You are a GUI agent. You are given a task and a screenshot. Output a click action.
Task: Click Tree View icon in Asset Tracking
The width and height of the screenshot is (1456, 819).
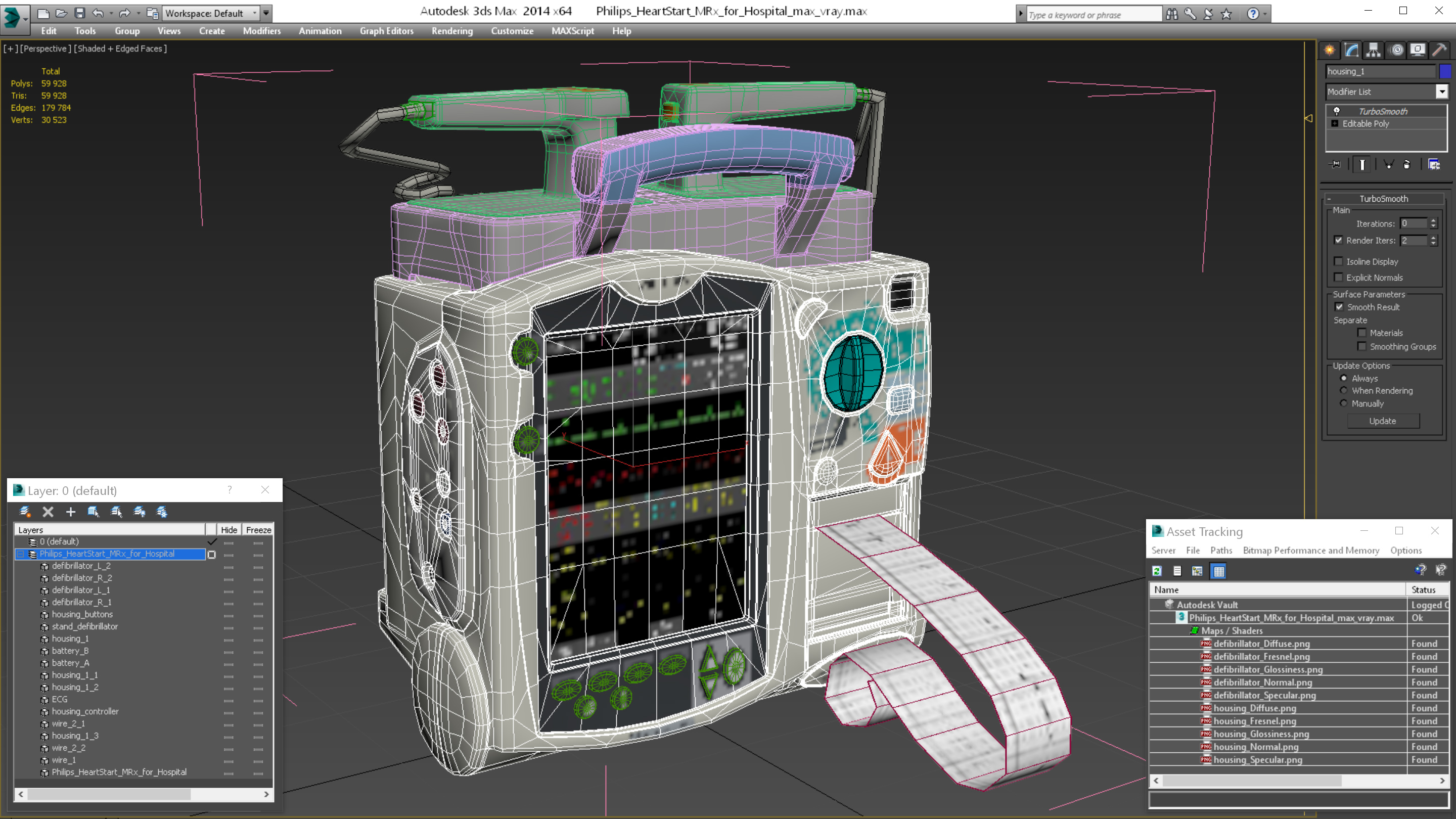[x=1197, y=571]
